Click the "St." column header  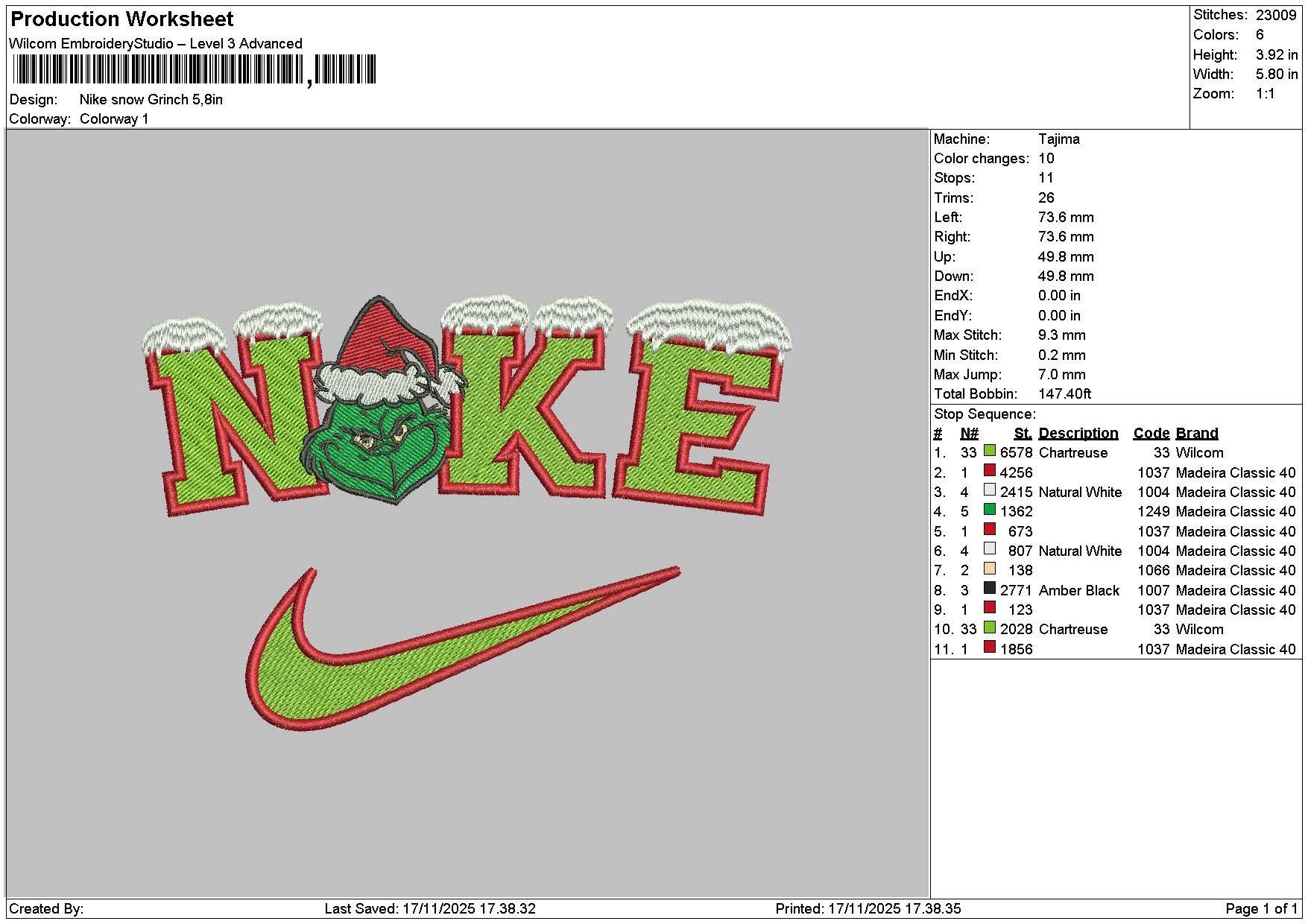pos(1023,433)
